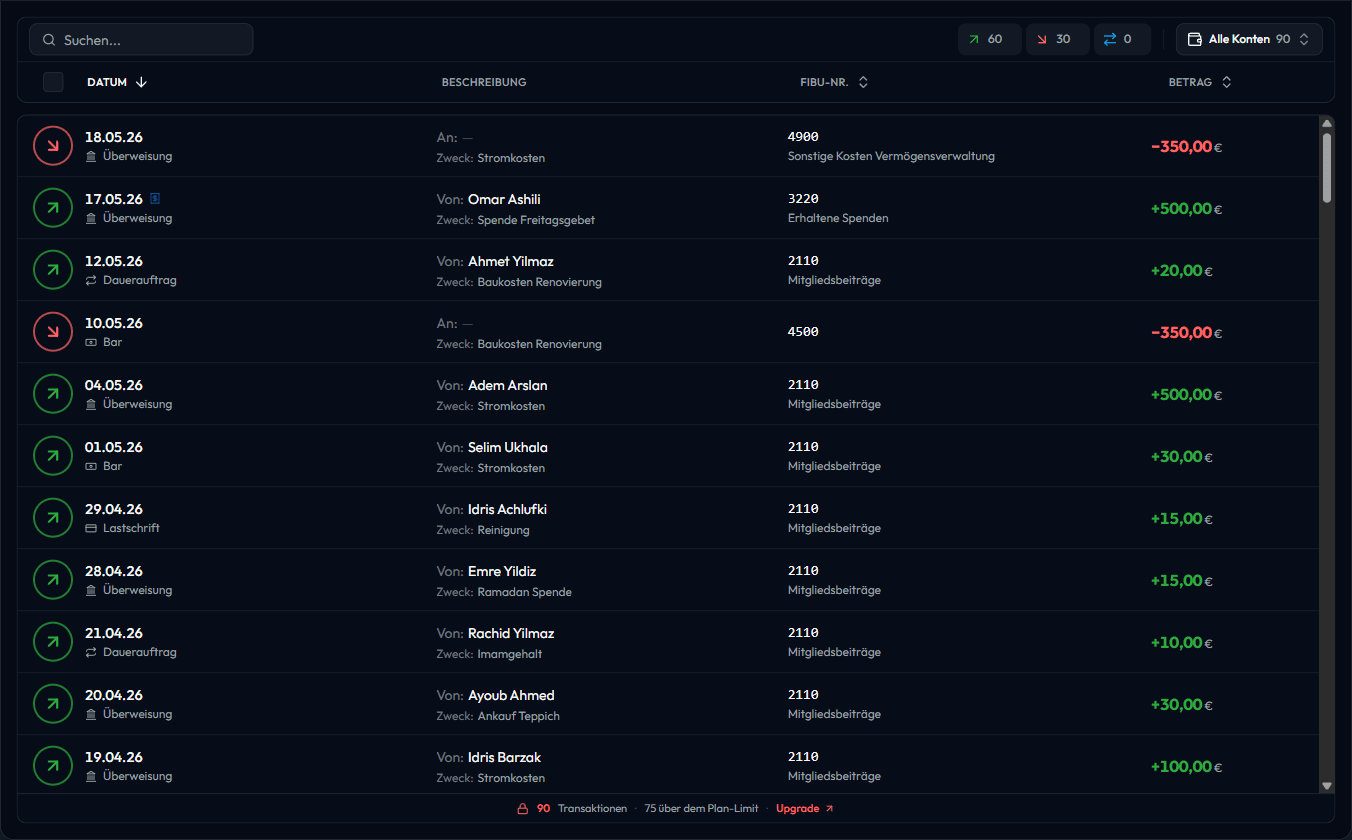The height and width of the screenshot is (840, 1352).
Task: Click the lock icon in the footer bar
Action: (522, 809)
